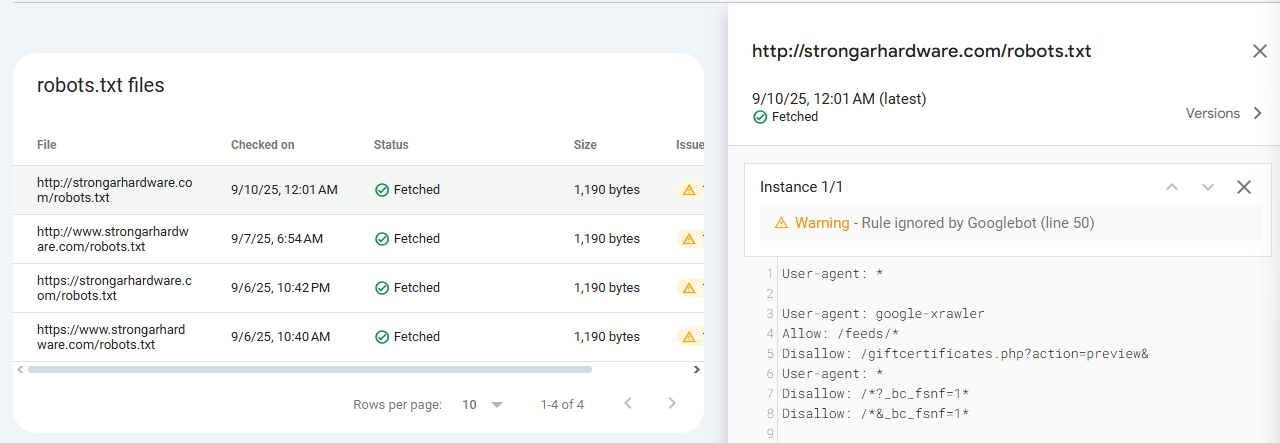1280x443 pixels.
Task: Open Rows per page dropdown
Action: coord(482,405)
